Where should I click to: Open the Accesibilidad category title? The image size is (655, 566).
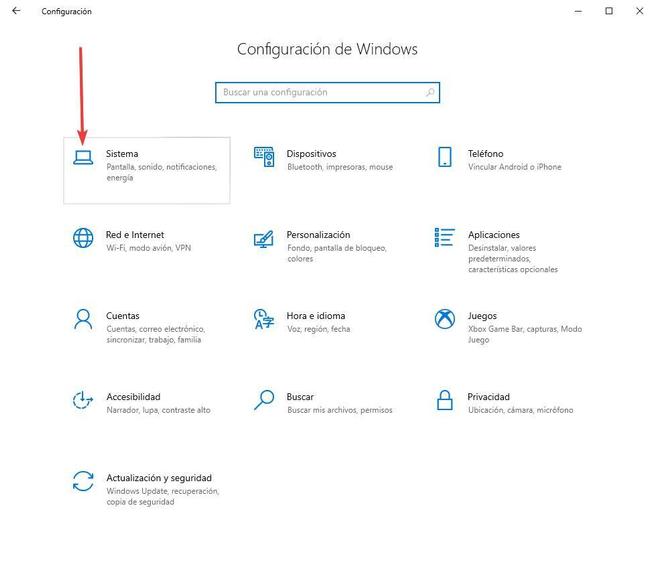(x=133, y=397)
